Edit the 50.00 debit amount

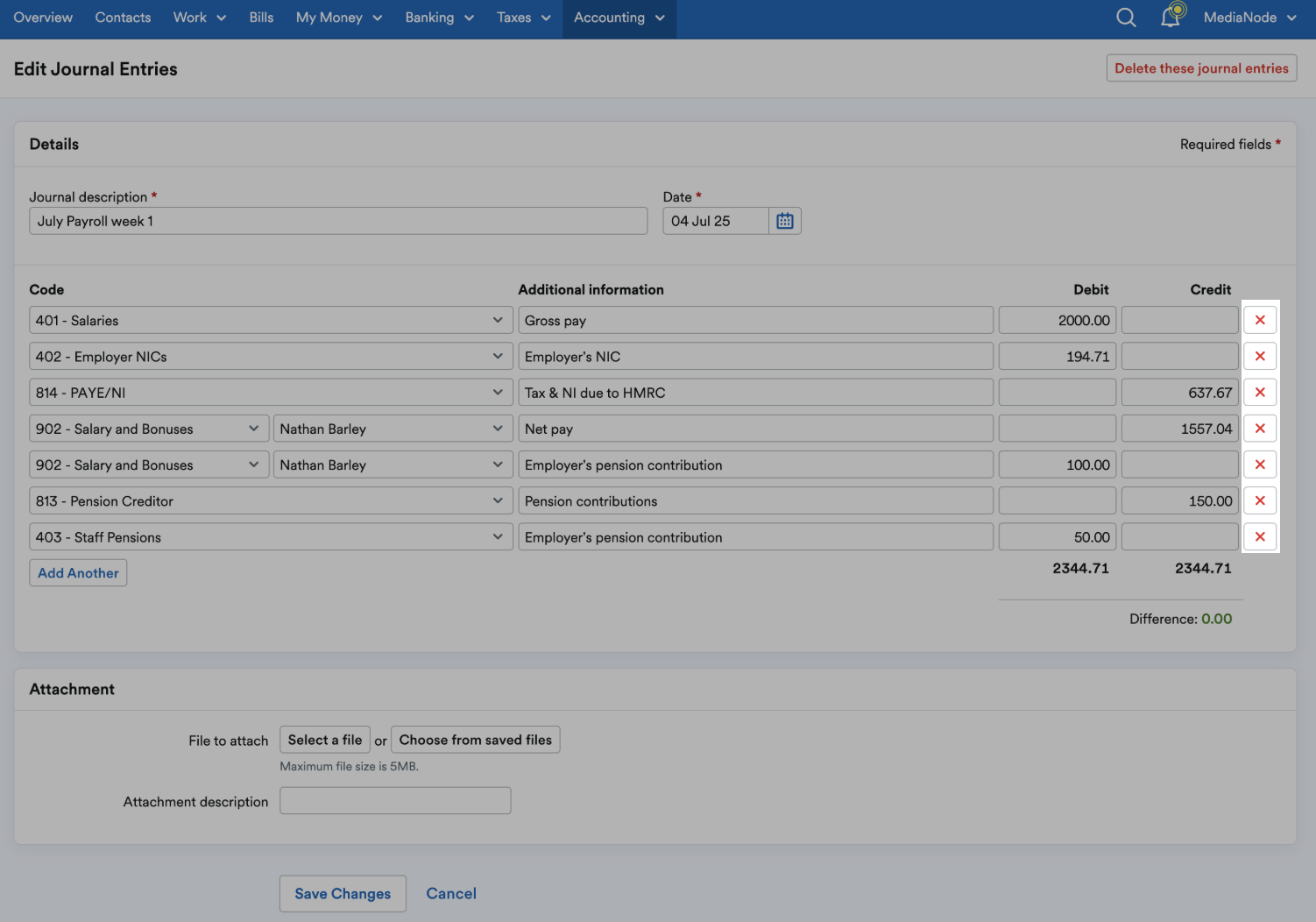[1058, 536]
